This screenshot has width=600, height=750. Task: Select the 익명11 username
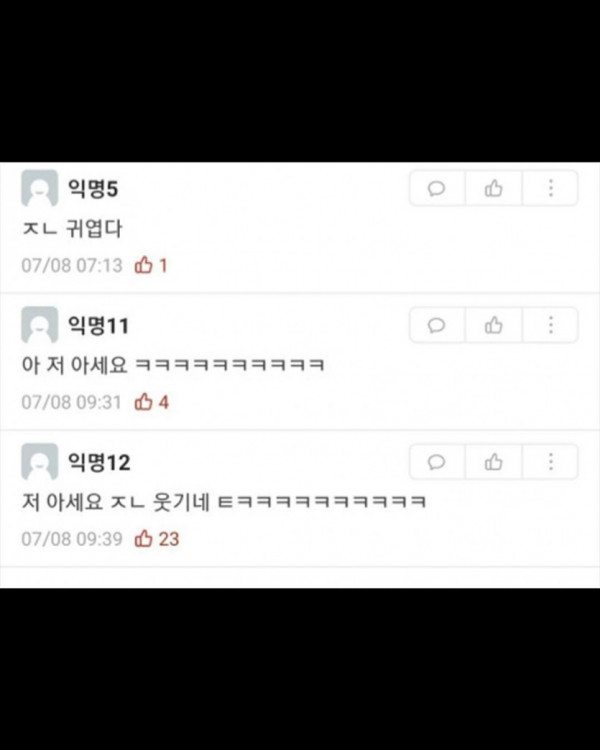click(99, 326)
